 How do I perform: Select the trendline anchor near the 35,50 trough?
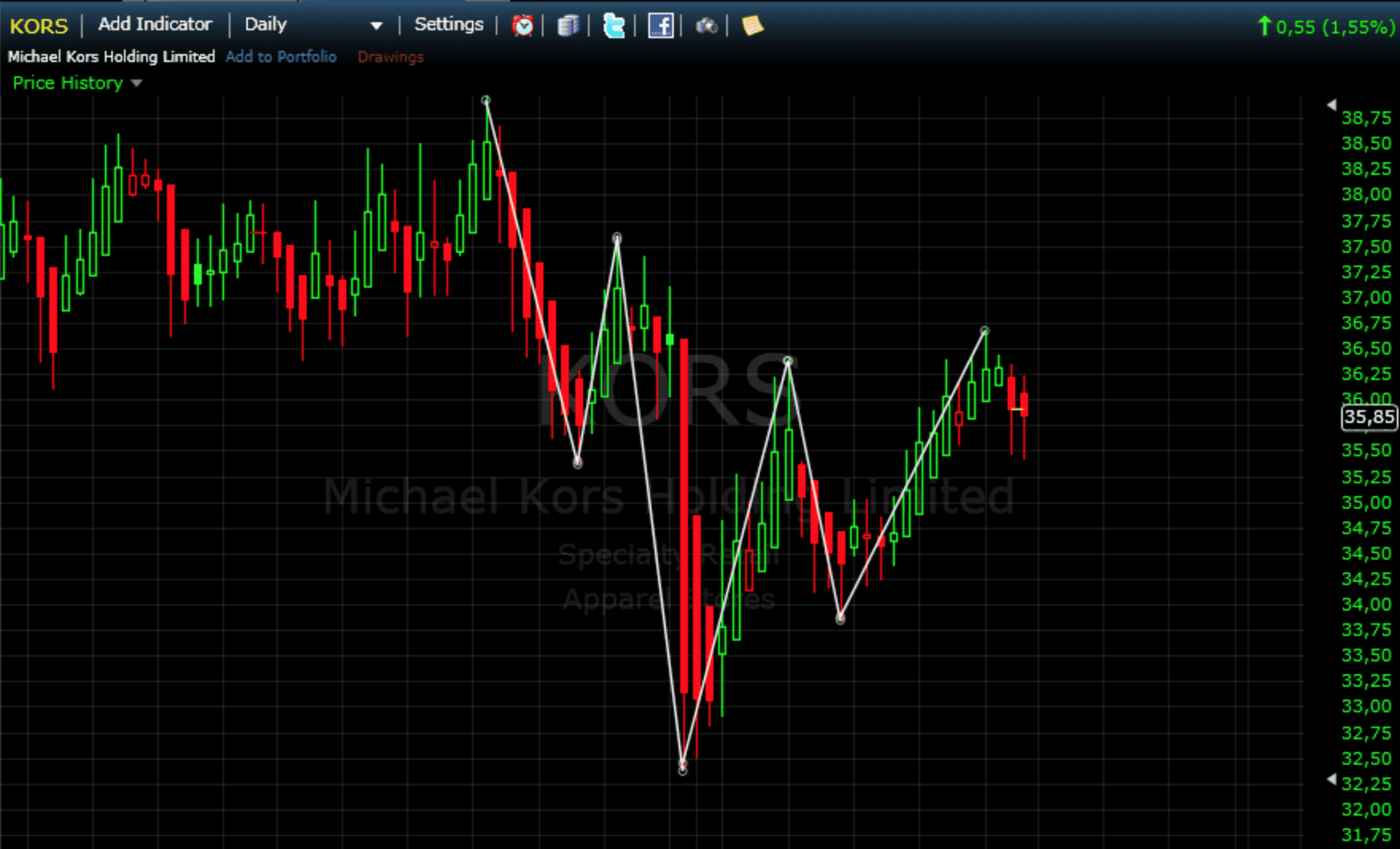point(578,463)
